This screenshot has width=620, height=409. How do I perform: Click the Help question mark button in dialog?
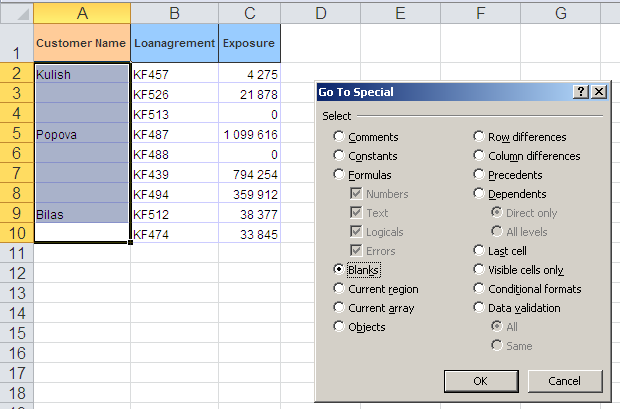(x=581, y=92)
